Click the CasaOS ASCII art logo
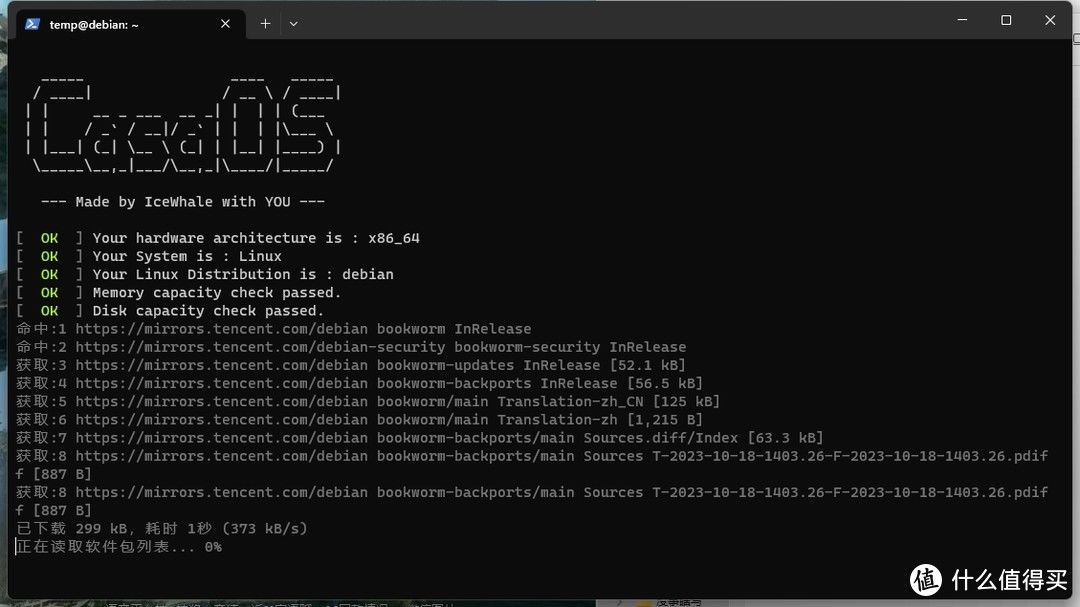The height and width of the screenshot is (607, 1080). 183,125
